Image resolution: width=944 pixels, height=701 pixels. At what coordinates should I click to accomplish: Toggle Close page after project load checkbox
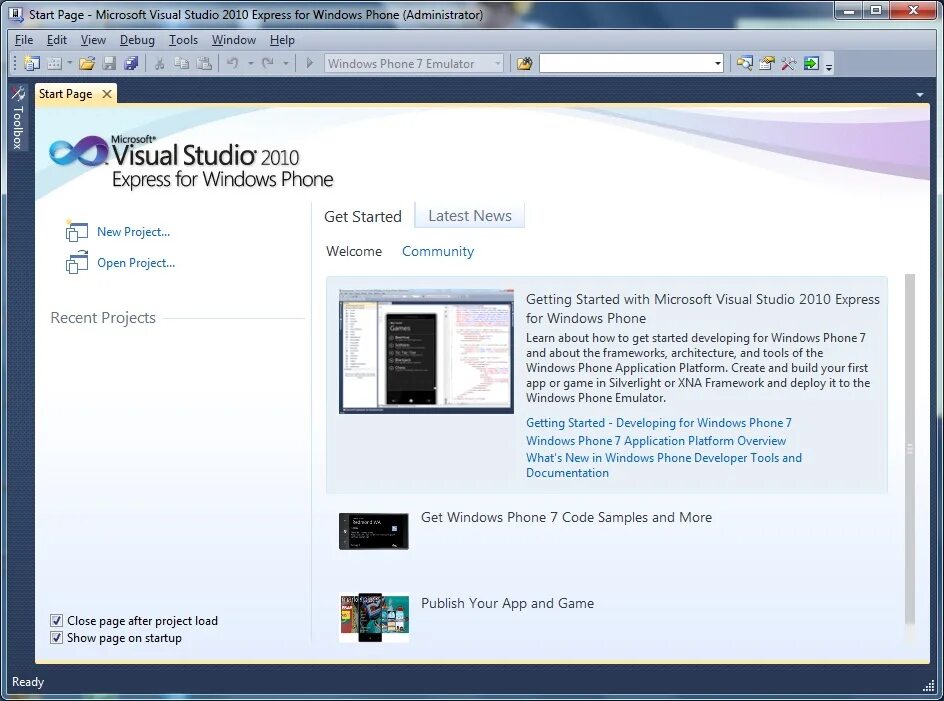[57, 620]
